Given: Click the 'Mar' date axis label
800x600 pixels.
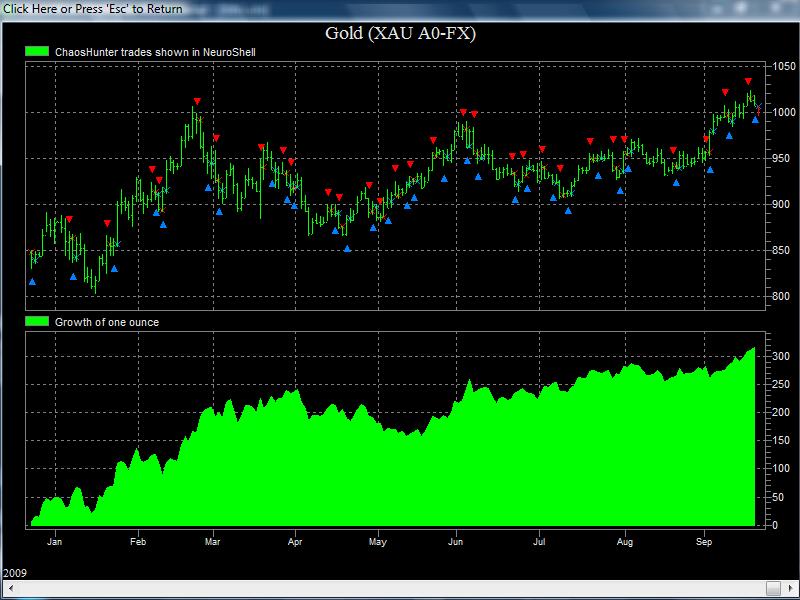Looking at the screenshot, I should click(213, 542).
